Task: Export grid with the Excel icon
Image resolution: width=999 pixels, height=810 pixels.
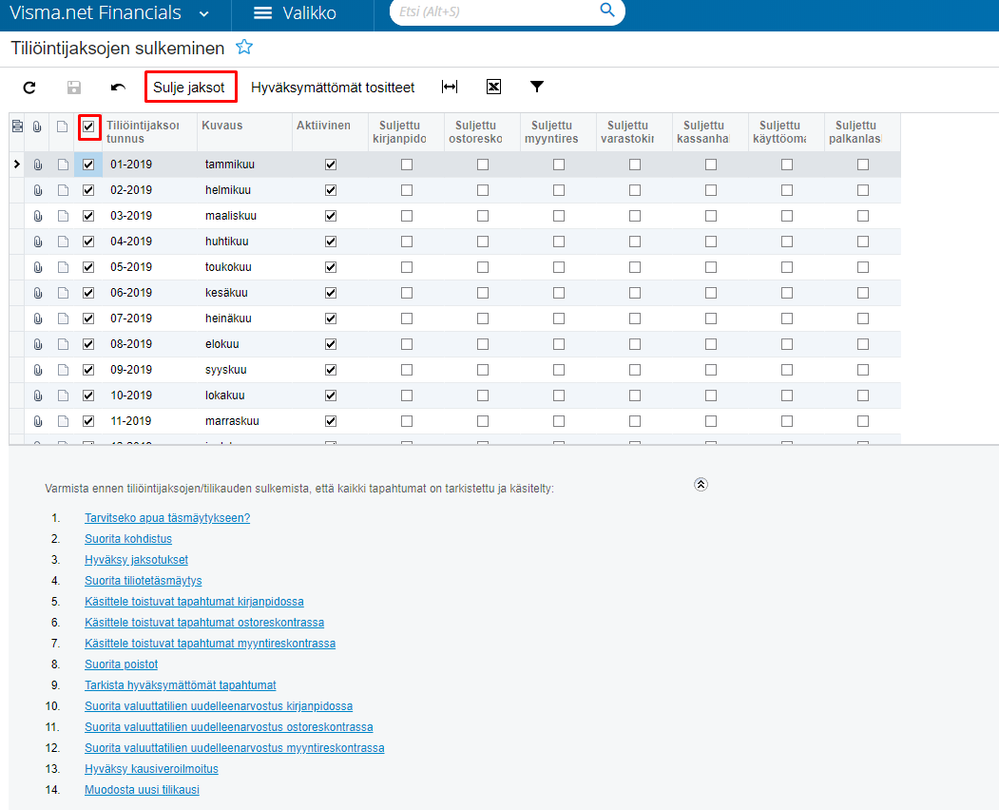Action: [493, 87]
